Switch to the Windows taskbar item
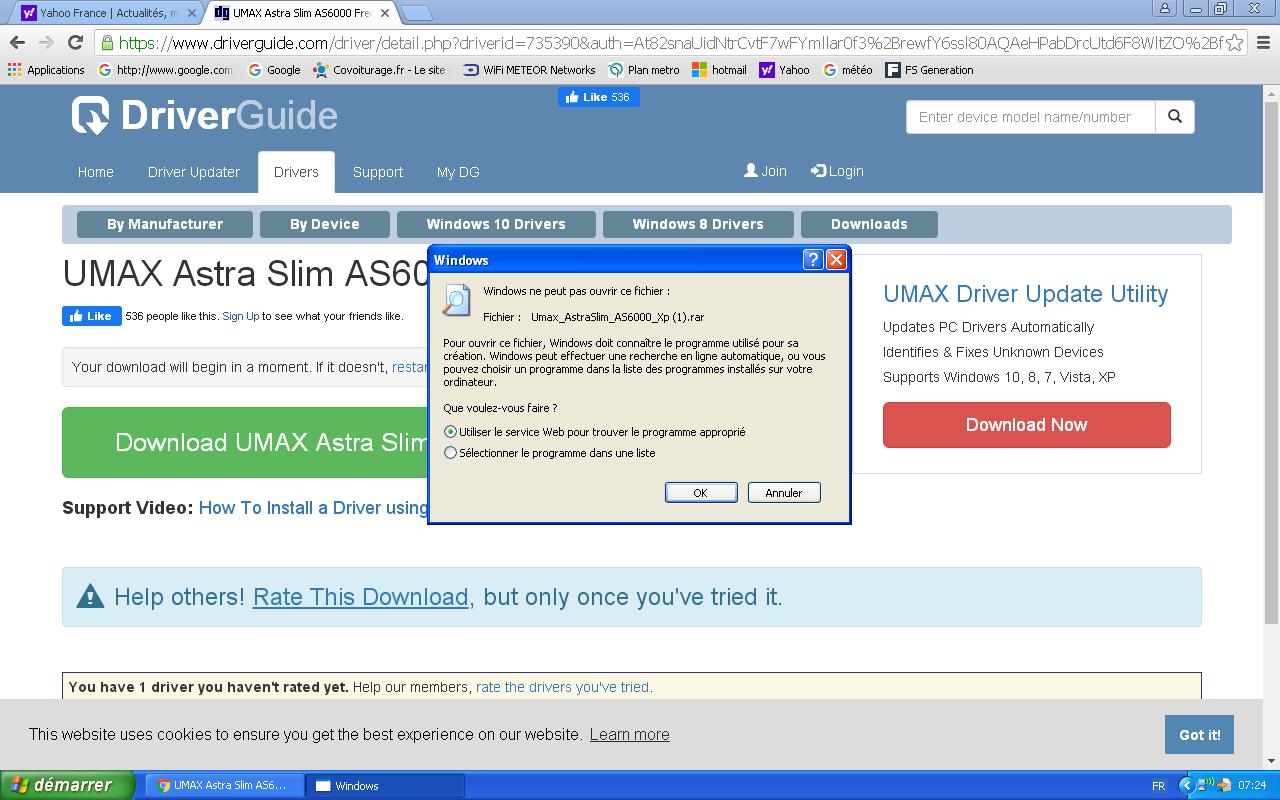 tap(385, 786)
